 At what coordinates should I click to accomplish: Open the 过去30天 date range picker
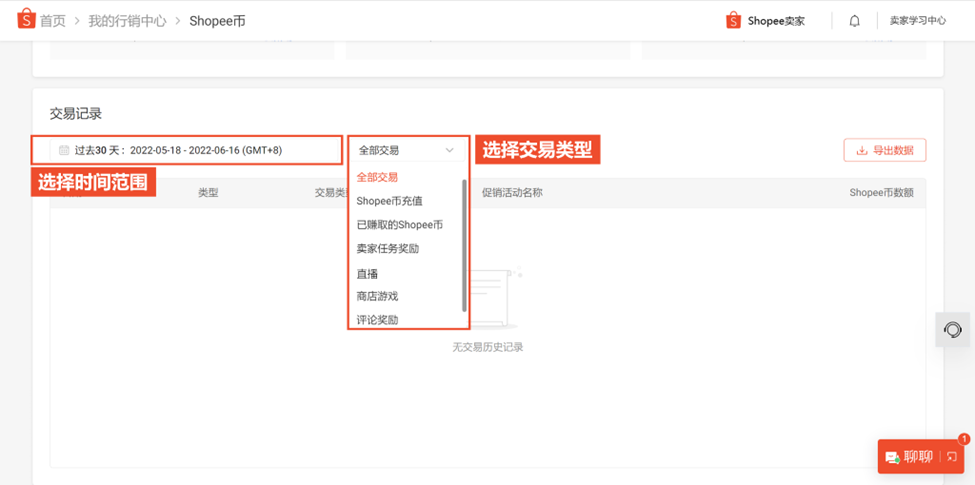196,150
